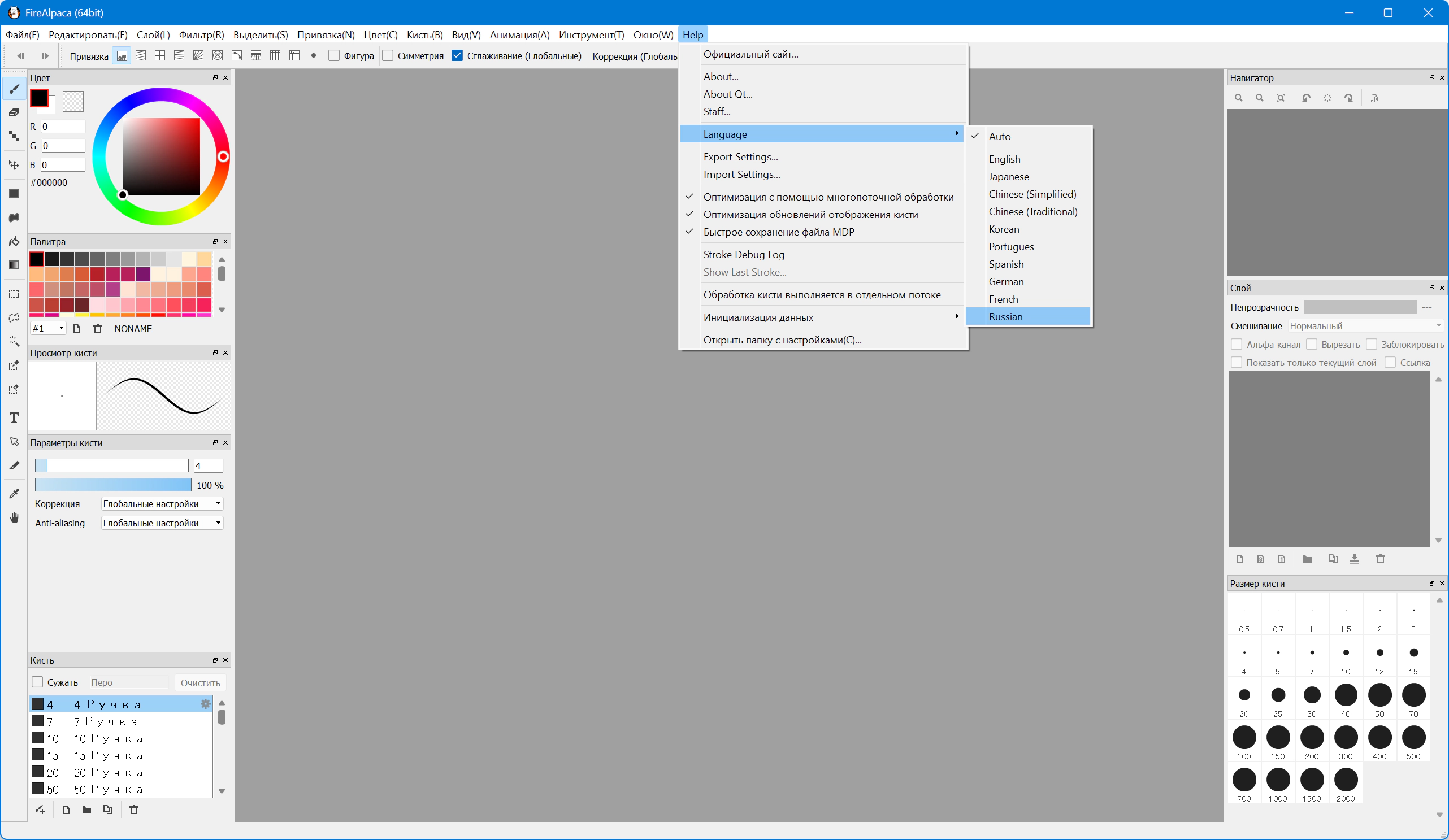This screenshot has width=1449, height=840.
Task: Select the Text tool
Action: click(x=14, y=418)
